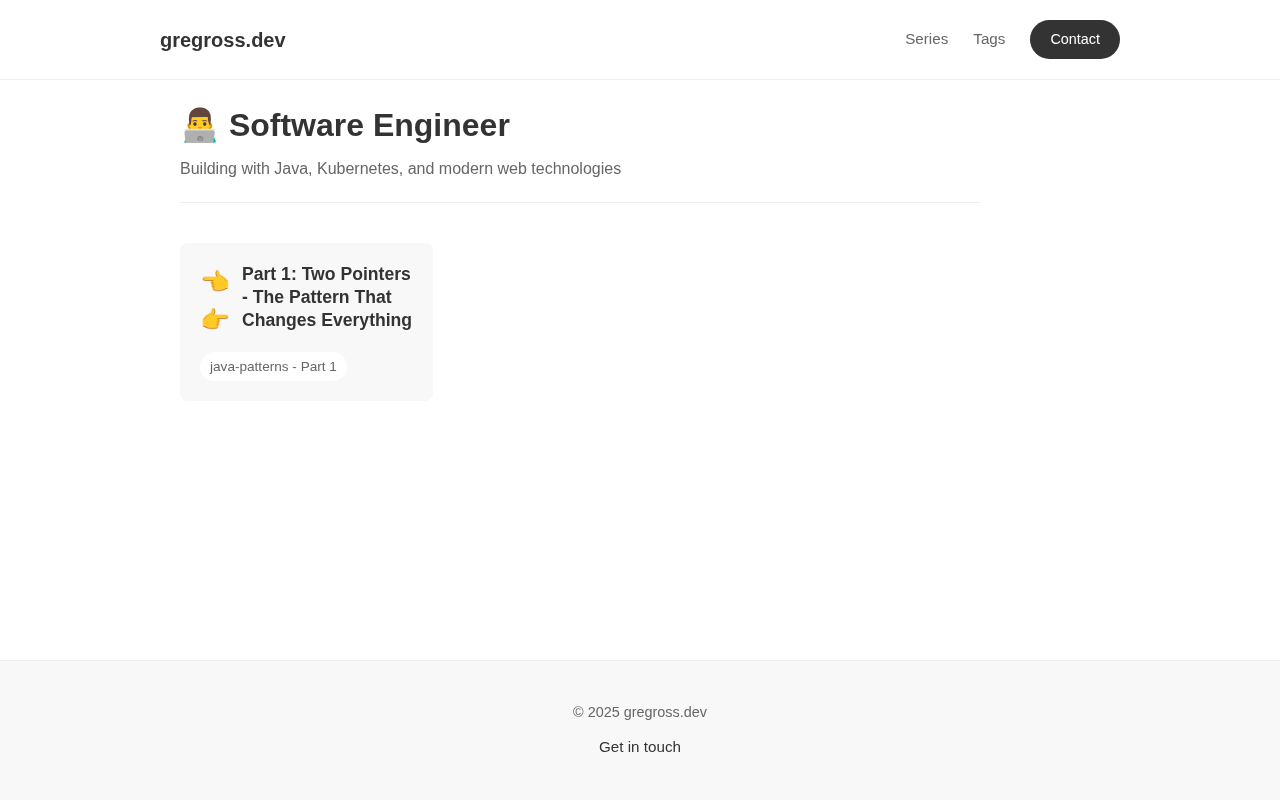Screen dimensions: 1280x800
Task: Select the java-patterns - Part 1 pill
Action: [x=273, y=366]
